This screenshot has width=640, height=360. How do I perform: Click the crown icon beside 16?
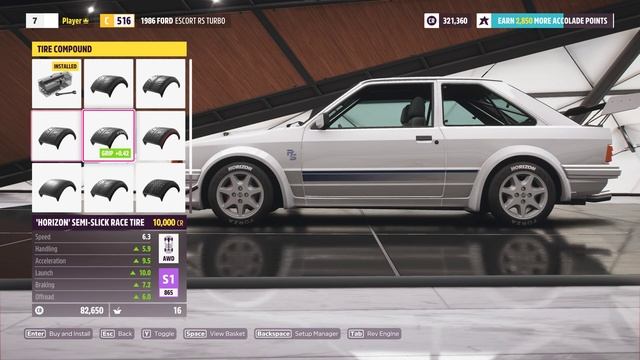pos(117,311)
